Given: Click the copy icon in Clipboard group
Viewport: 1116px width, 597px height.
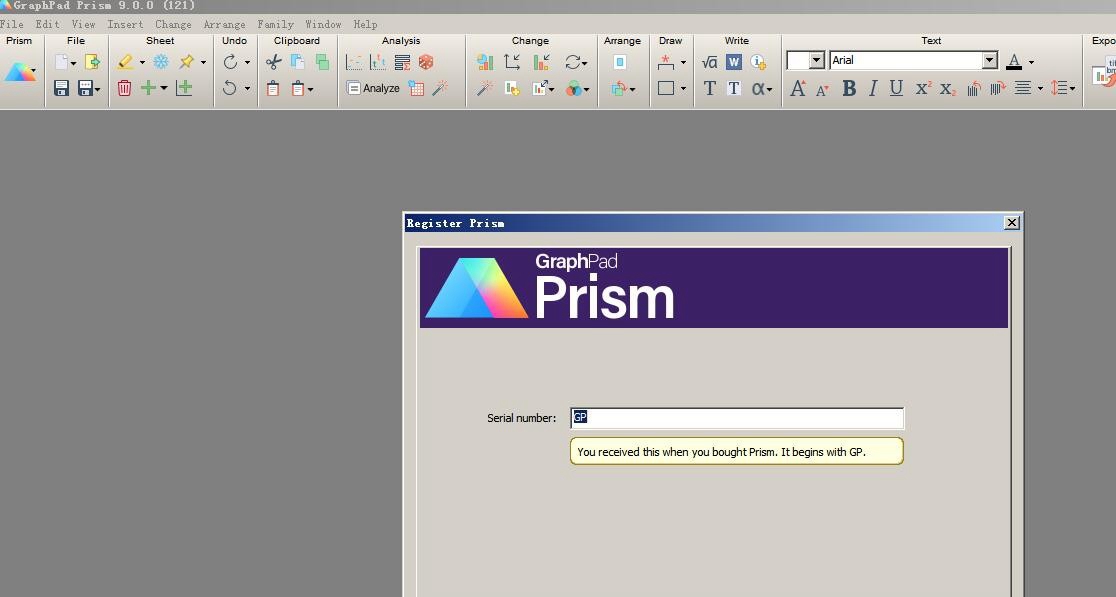Looking at the screenshot, I should [x=298, y=62].
